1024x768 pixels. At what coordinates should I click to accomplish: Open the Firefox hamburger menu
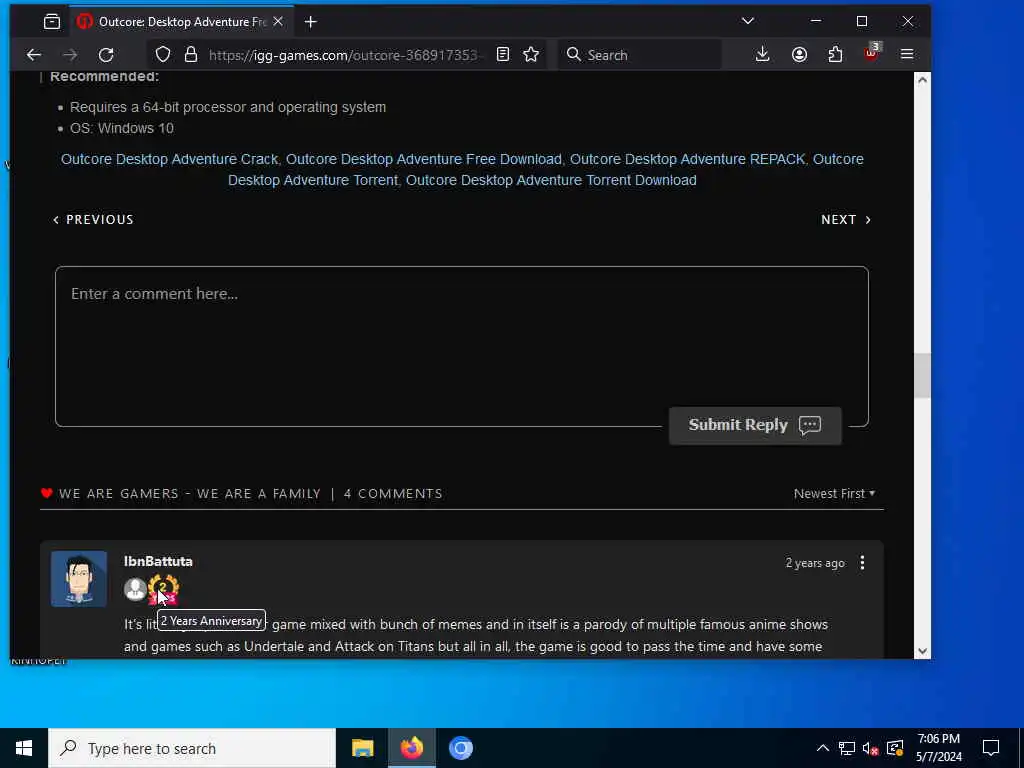(x=907, y=55)
